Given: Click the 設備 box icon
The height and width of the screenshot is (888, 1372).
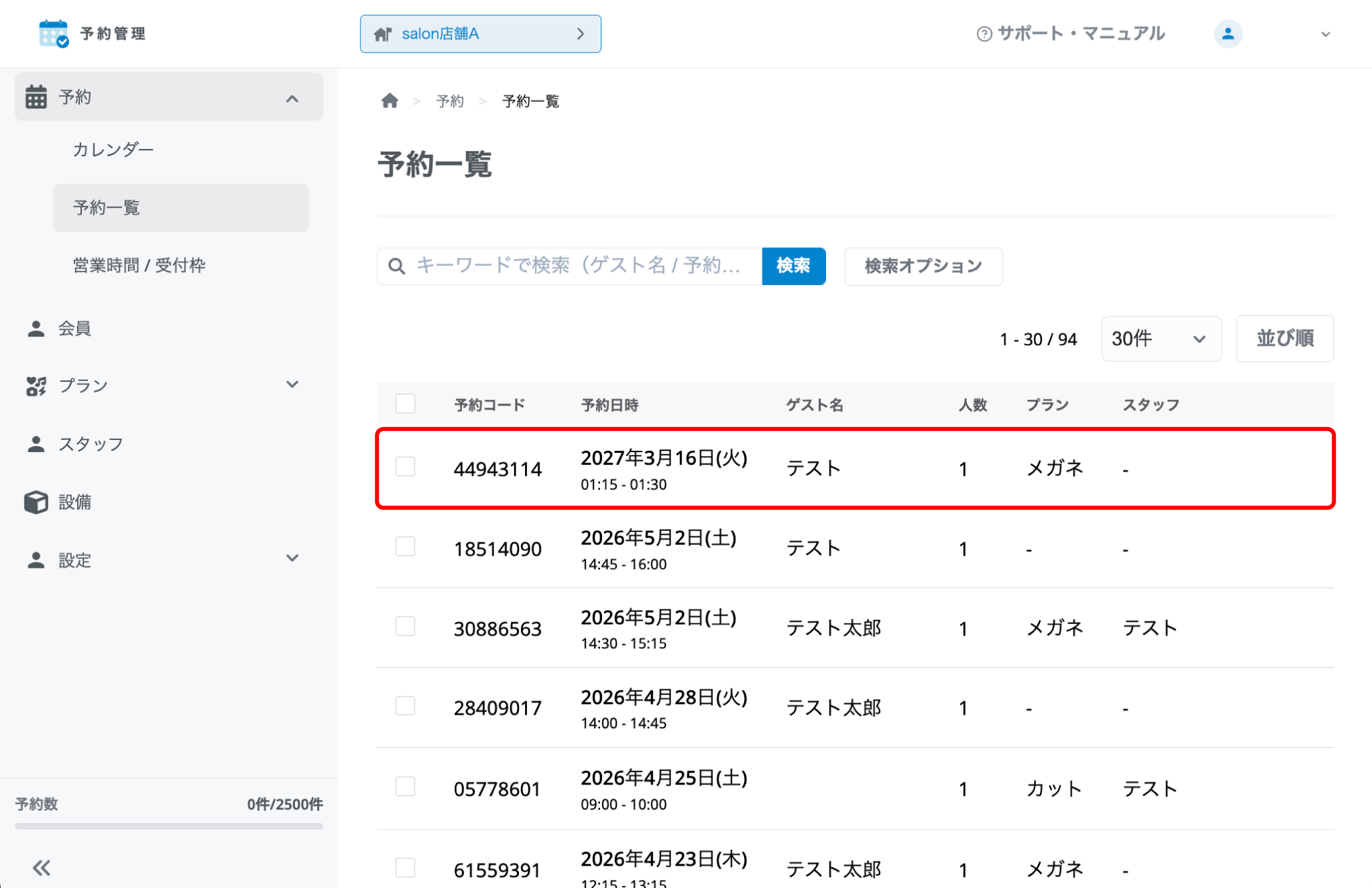Looking at the screenshot, I should [36, 502].
